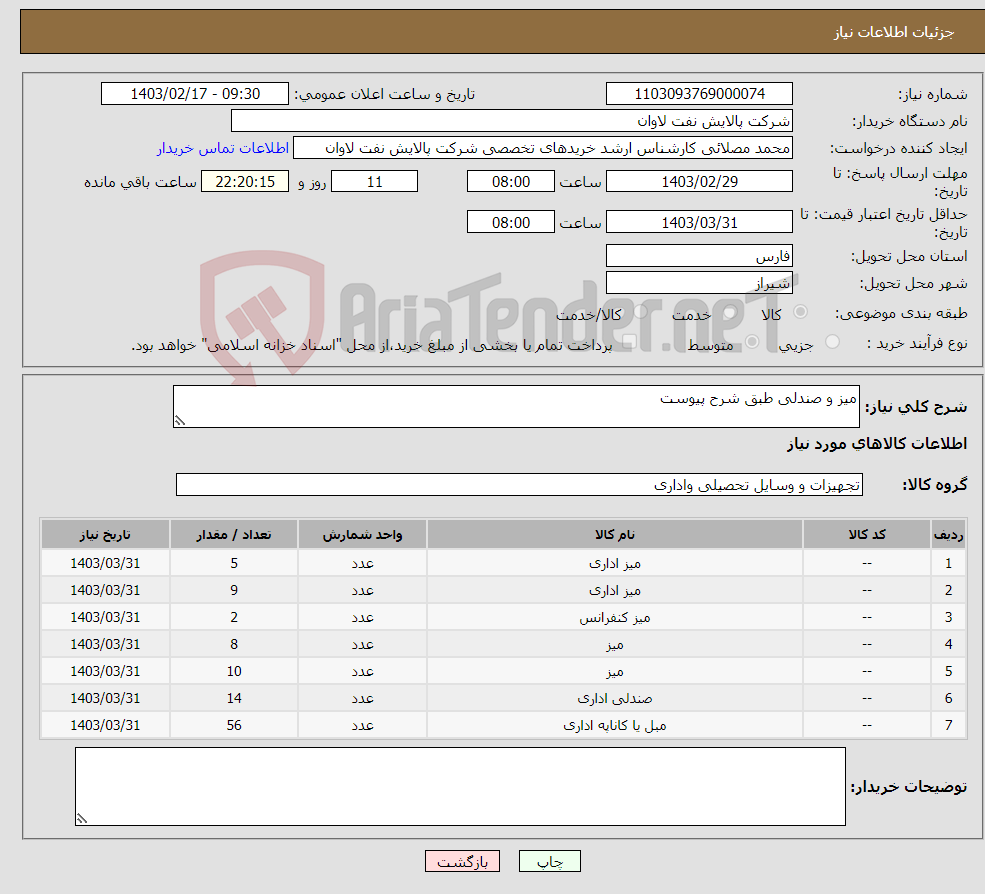The height and width of the screenshot is (894, 985).
Task: Click the date in the میز کنفرانس row
Action: tap(105, 617)
